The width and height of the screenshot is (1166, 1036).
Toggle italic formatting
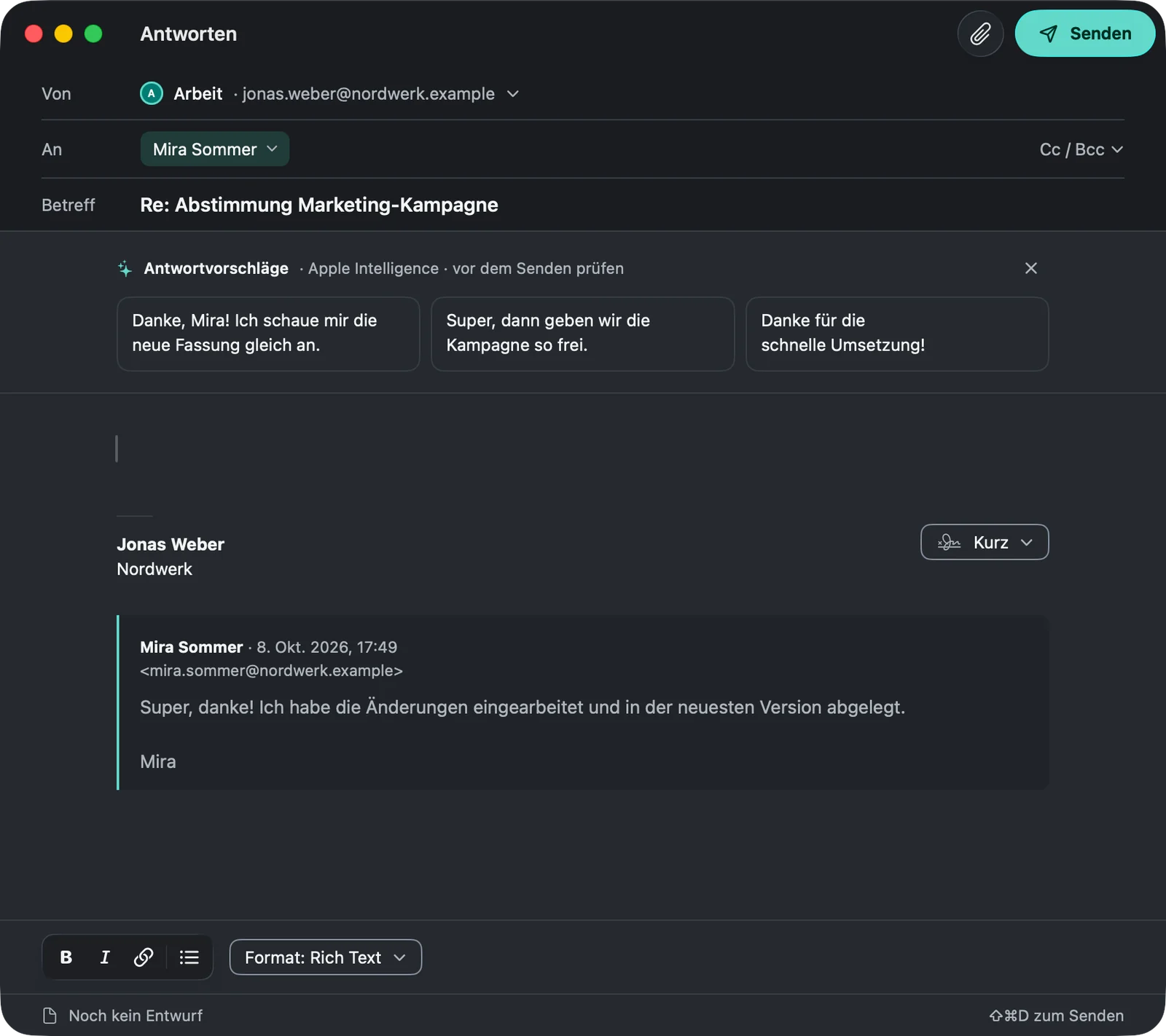tap(105, 957)
